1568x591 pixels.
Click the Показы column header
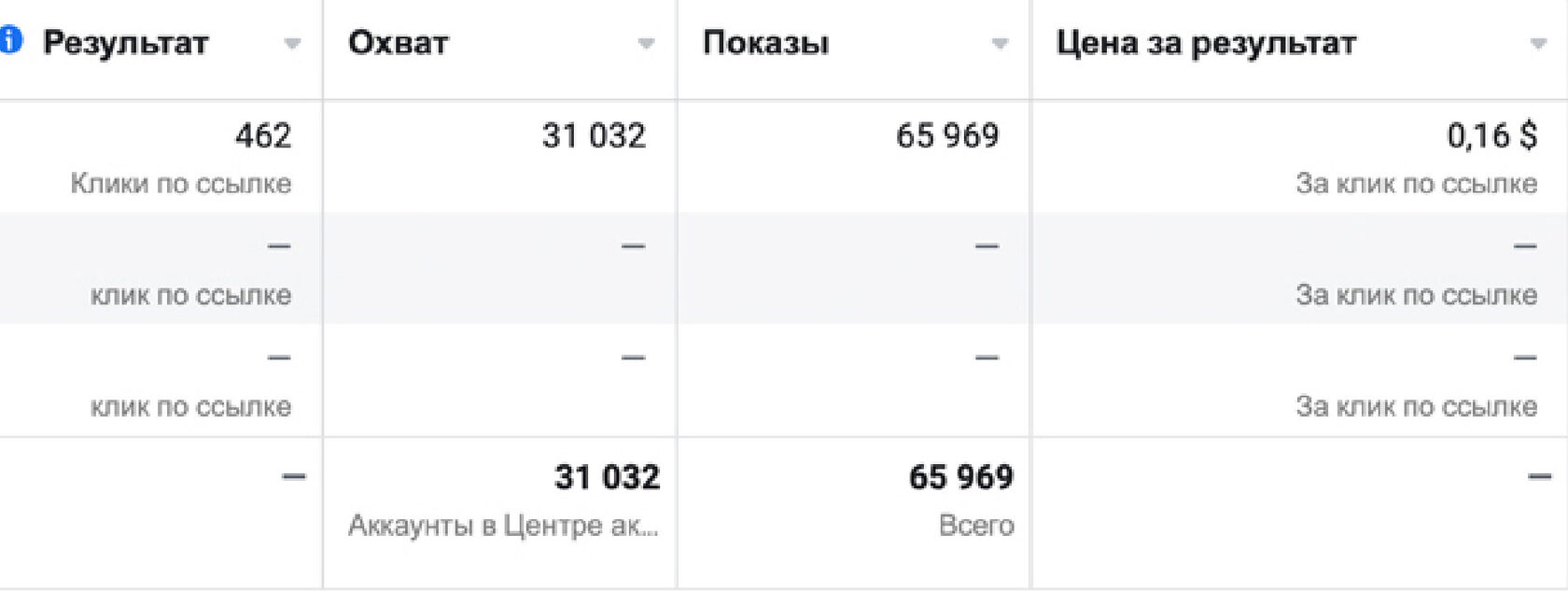tap(765, 43)
